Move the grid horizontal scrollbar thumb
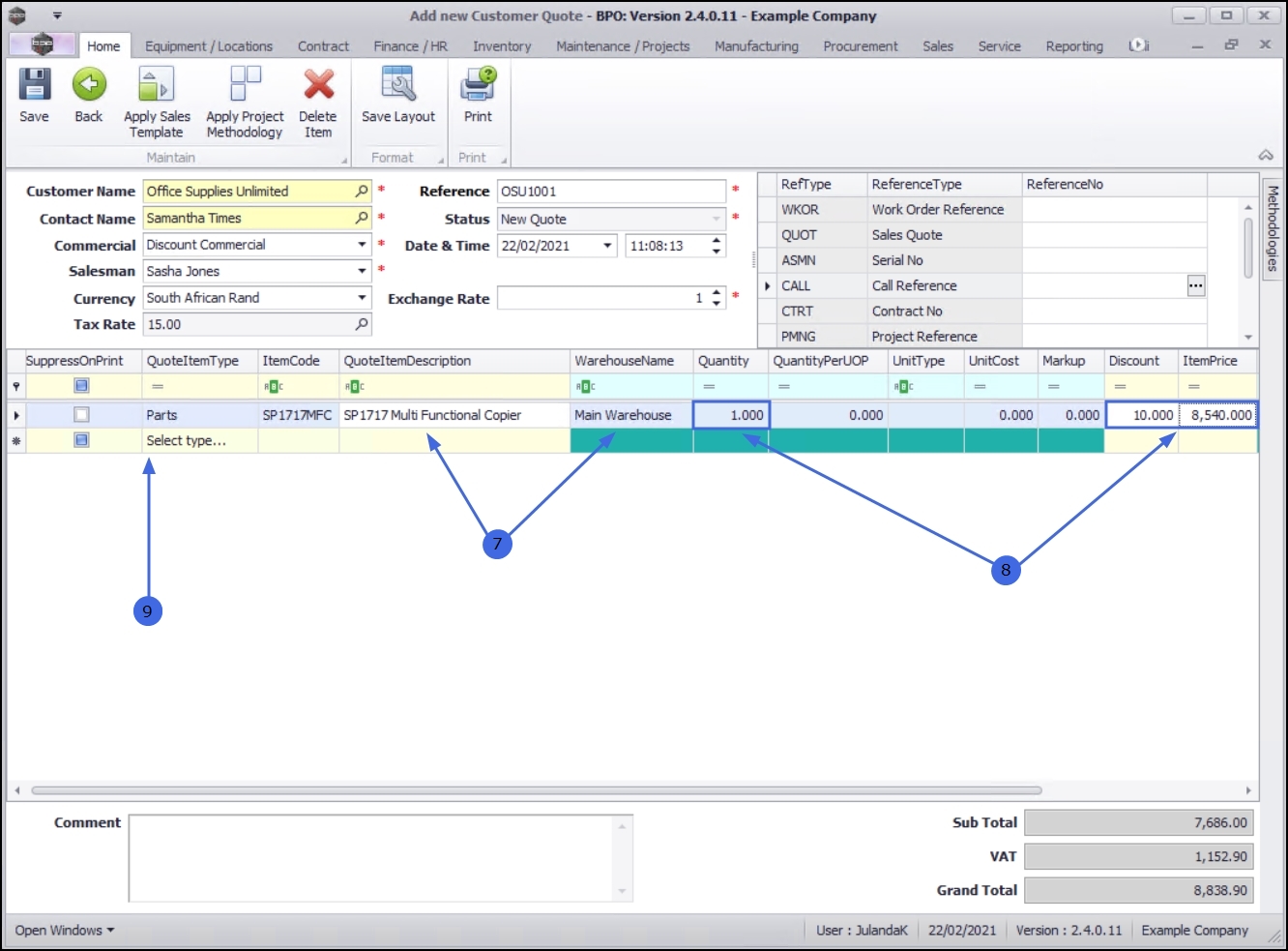The image size is (1288, 951). click(x=537, y=790)
